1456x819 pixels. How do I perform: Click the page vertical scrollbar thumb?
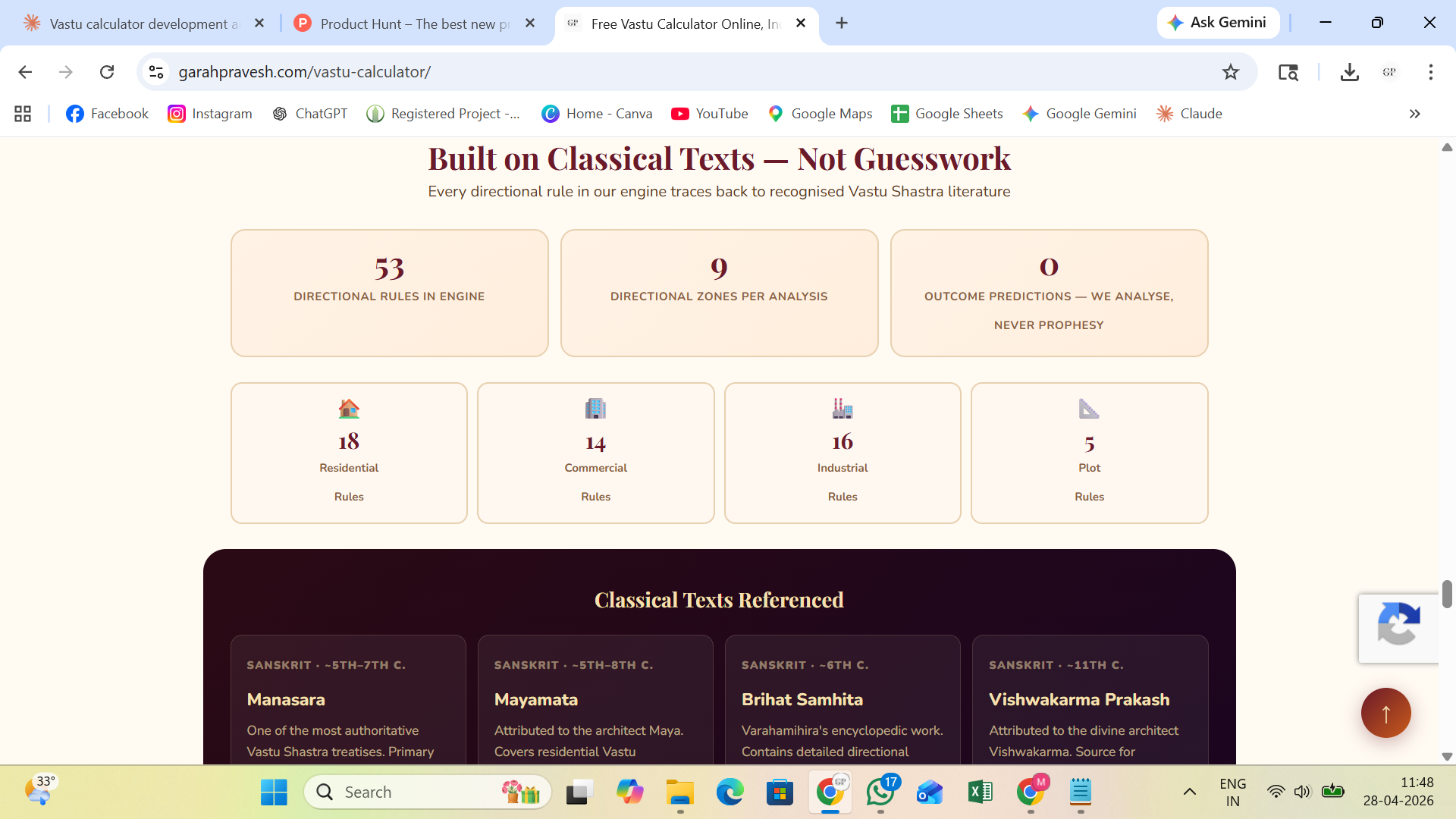click(1447, 594)
